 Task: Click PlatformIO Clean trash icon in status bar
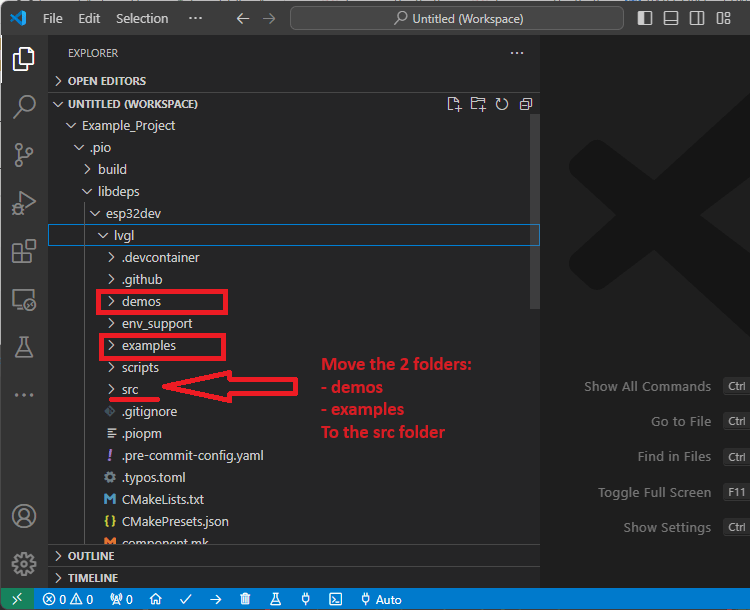pyautogui.click(x=245, y=599)
